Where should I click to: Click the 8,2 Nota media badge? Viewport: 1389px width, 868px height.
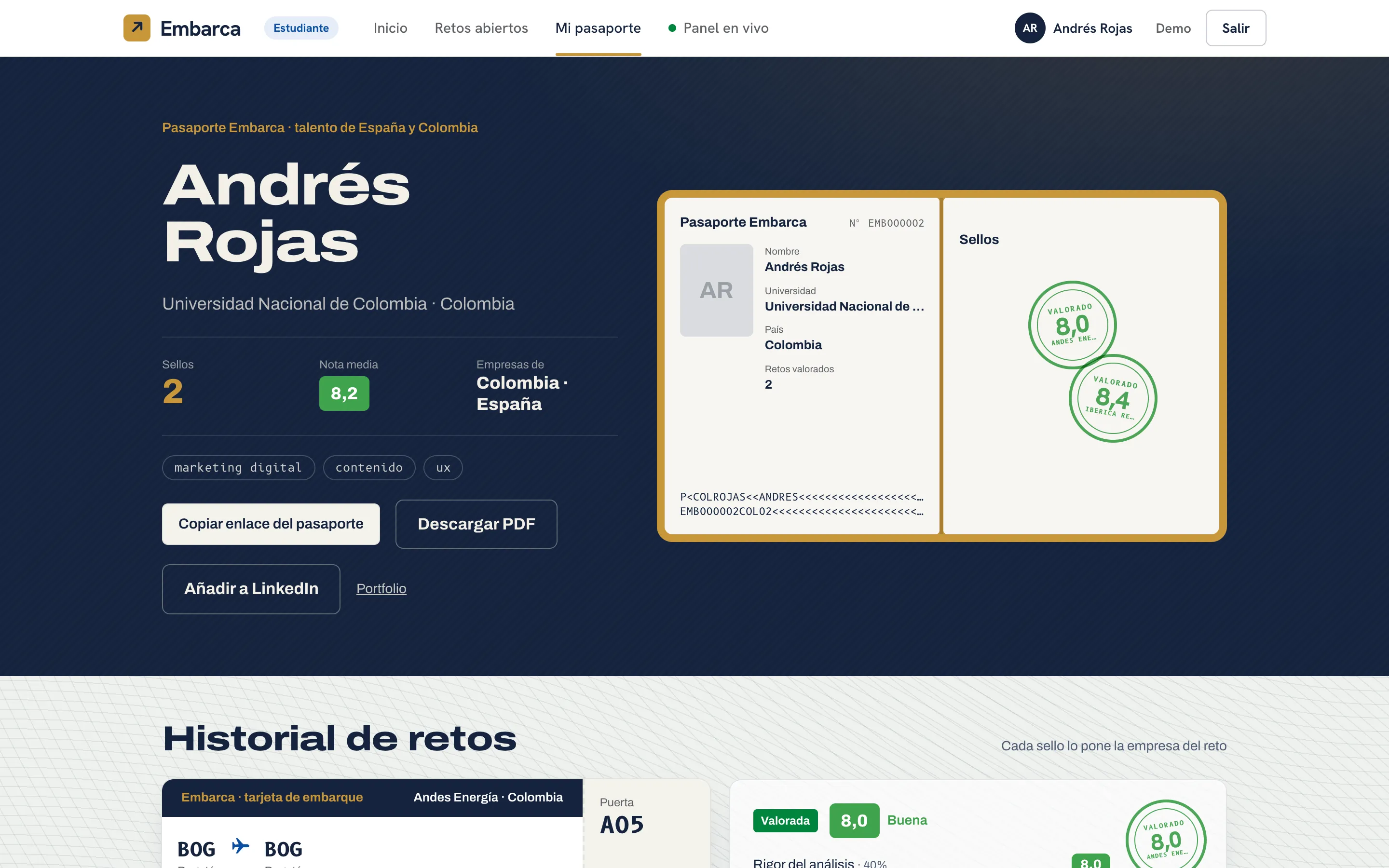[344, 393]
